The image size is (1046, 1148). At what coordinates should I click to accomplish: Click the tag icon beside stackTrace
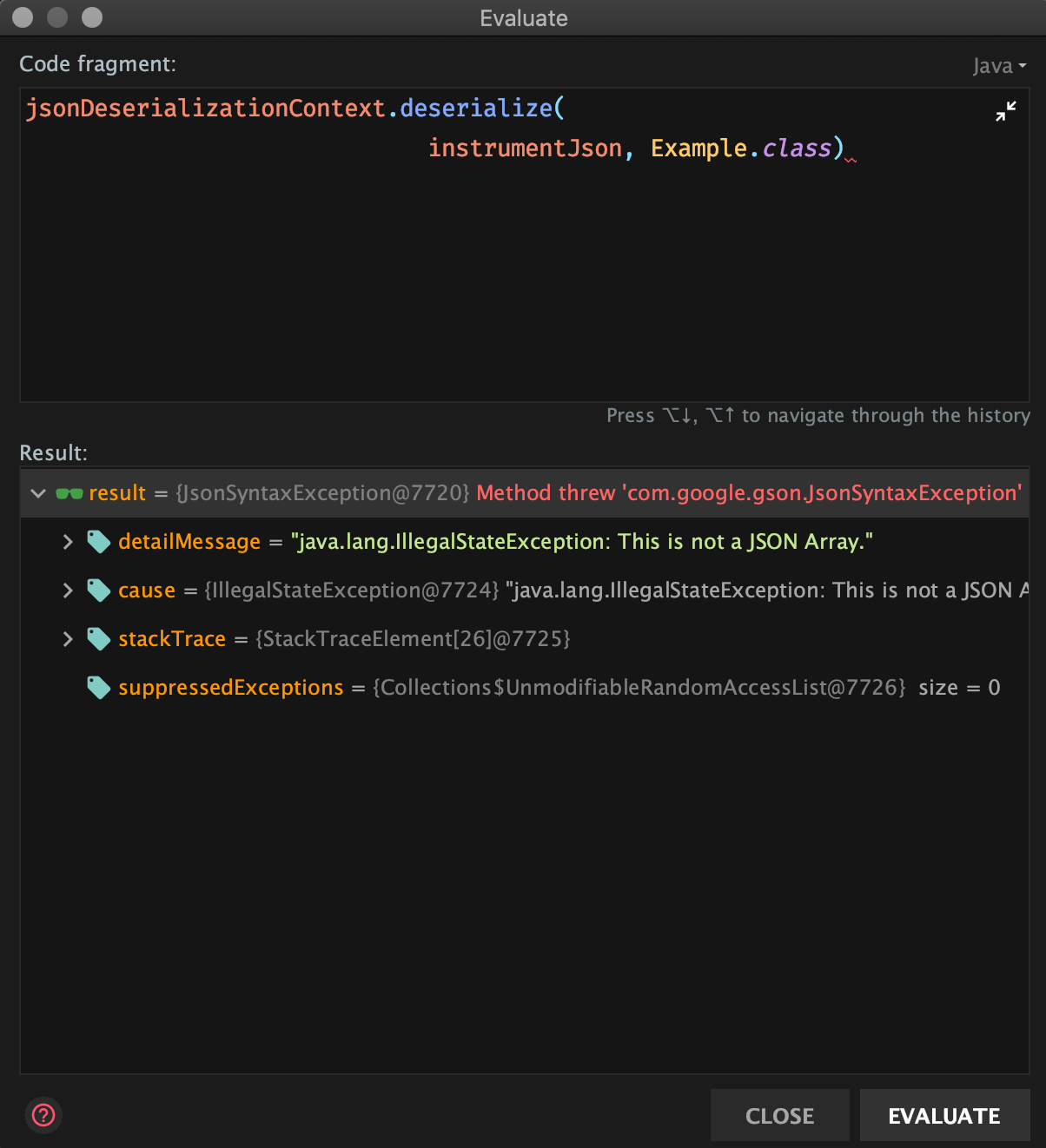[99, 639]
